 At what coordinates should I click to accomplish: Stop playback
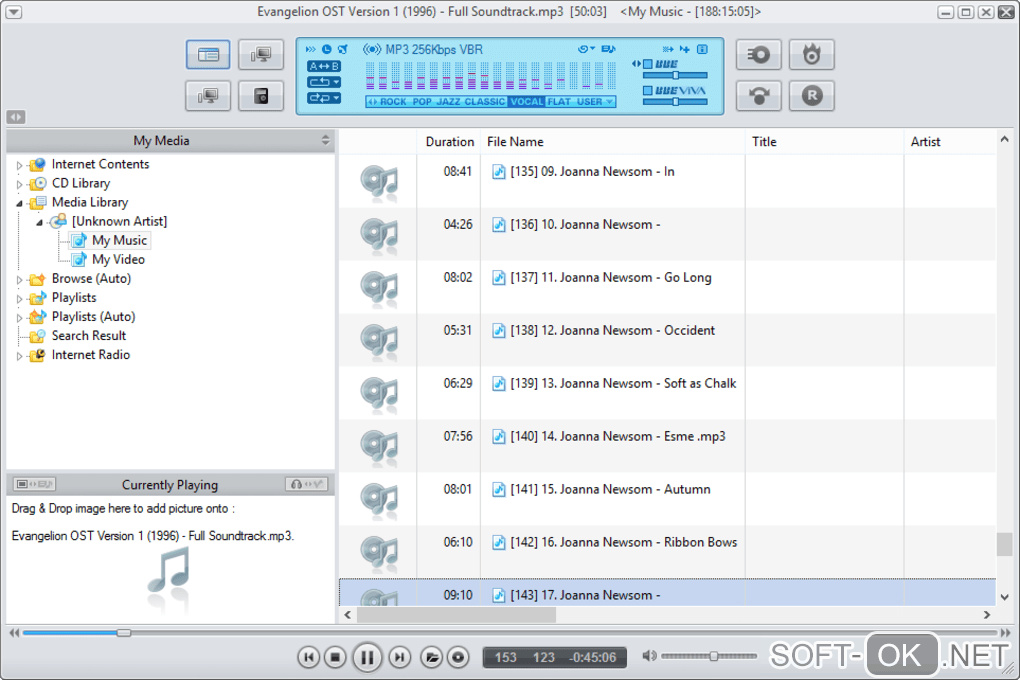(335, 657)
